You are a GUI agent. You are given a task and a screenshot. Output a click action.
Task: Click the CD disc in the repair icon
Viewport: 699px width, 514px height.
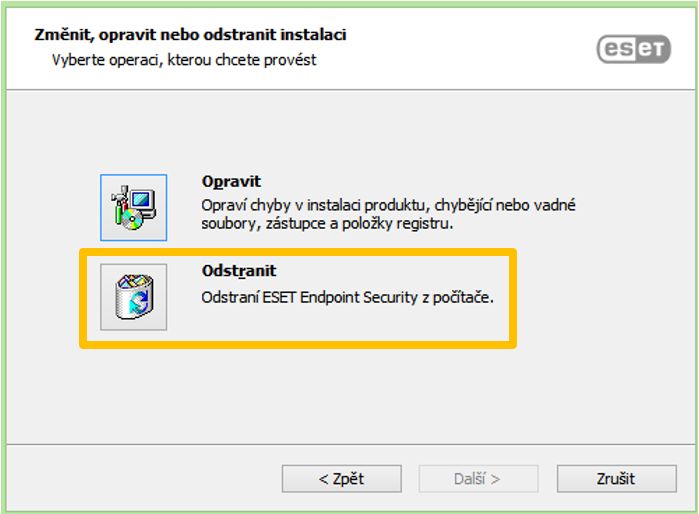click(x=132, y=219)
